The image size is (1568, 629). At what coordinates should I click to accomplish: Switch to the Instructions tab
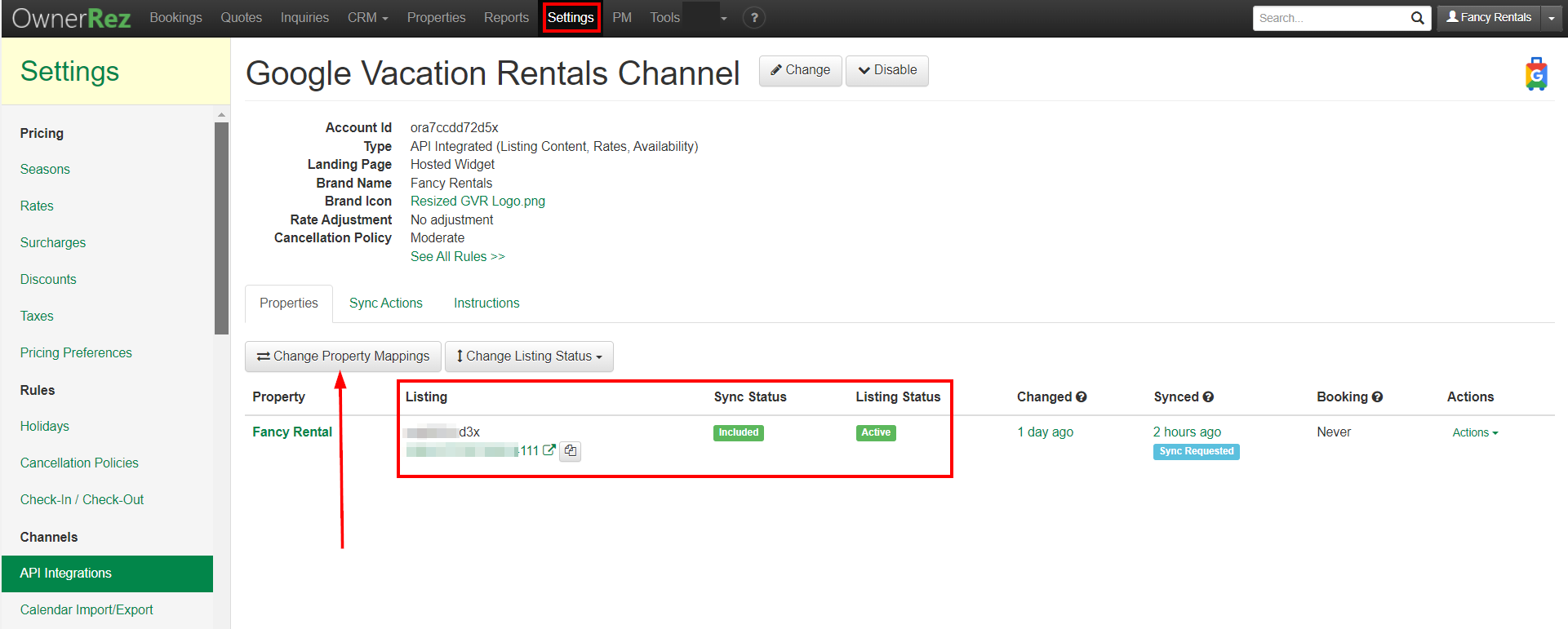click(486, 303)
